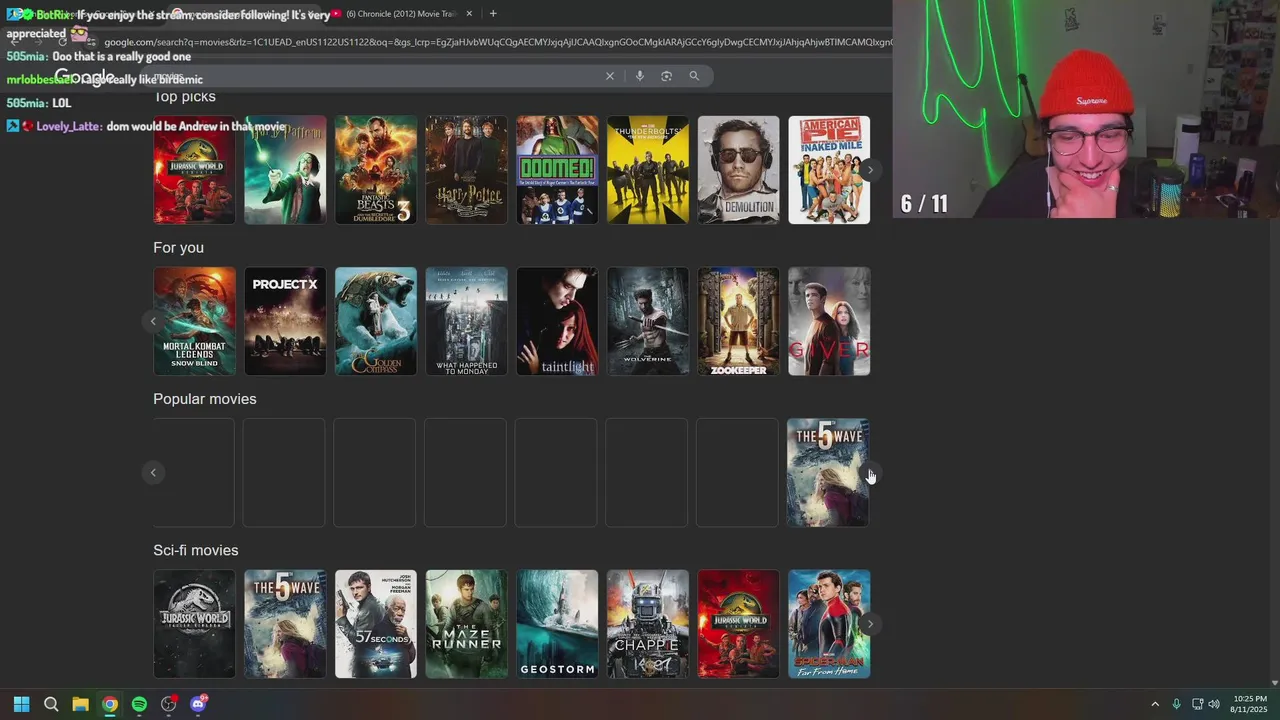Open the 57 Seconds movie poster

pyautogui.click(x=376, y=624)
